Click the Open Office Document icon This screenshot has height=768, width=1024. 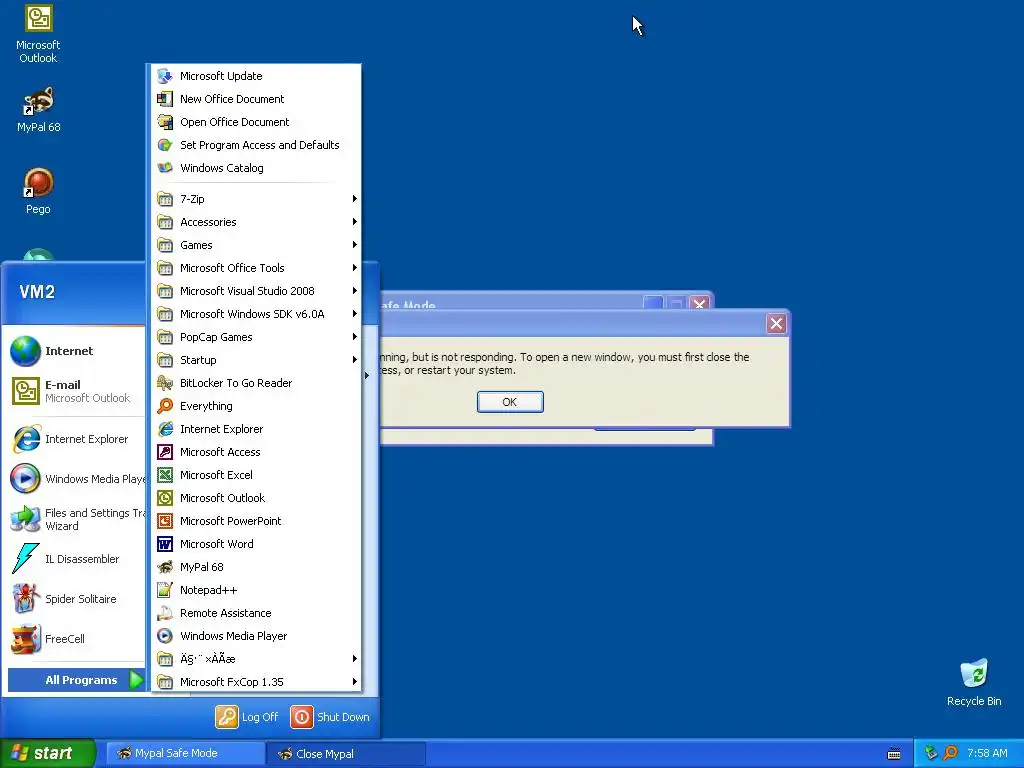coord(165,122)
